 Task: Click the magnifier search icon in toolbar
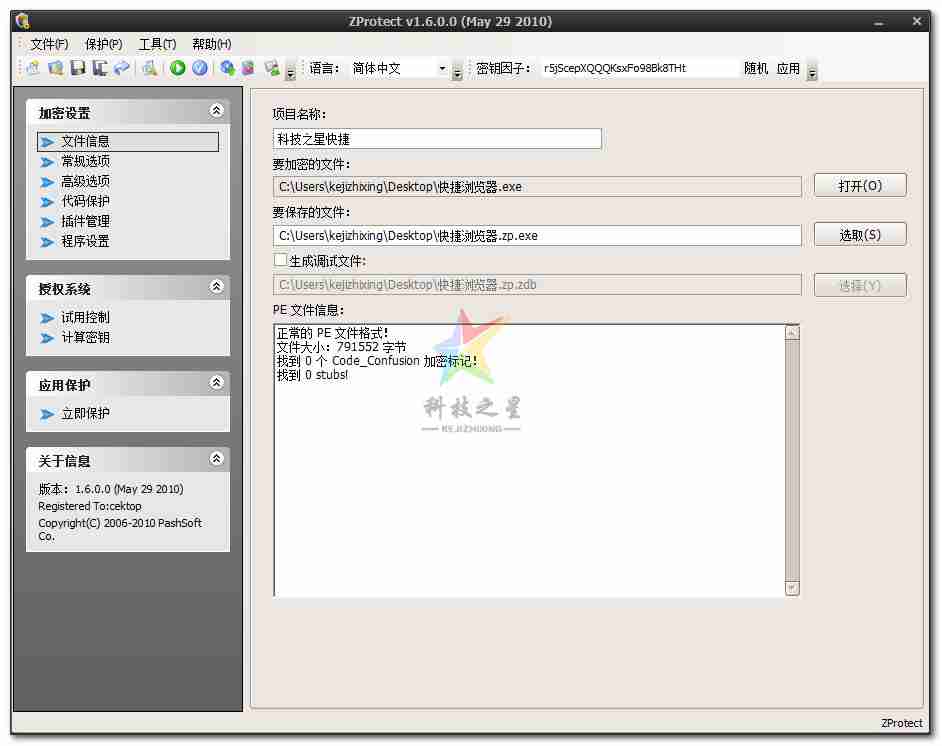[149, 68]
